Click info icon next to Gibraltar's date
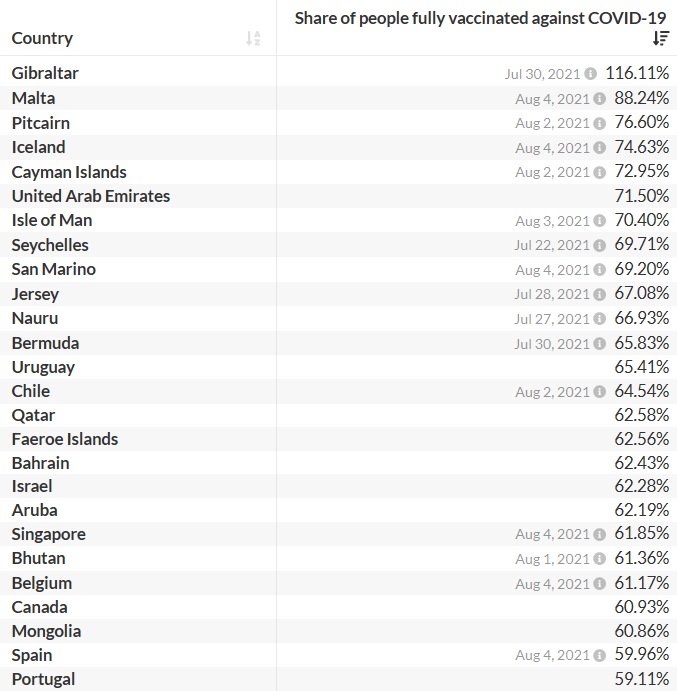This screenshot has height=691, width=677. point(591,74)
